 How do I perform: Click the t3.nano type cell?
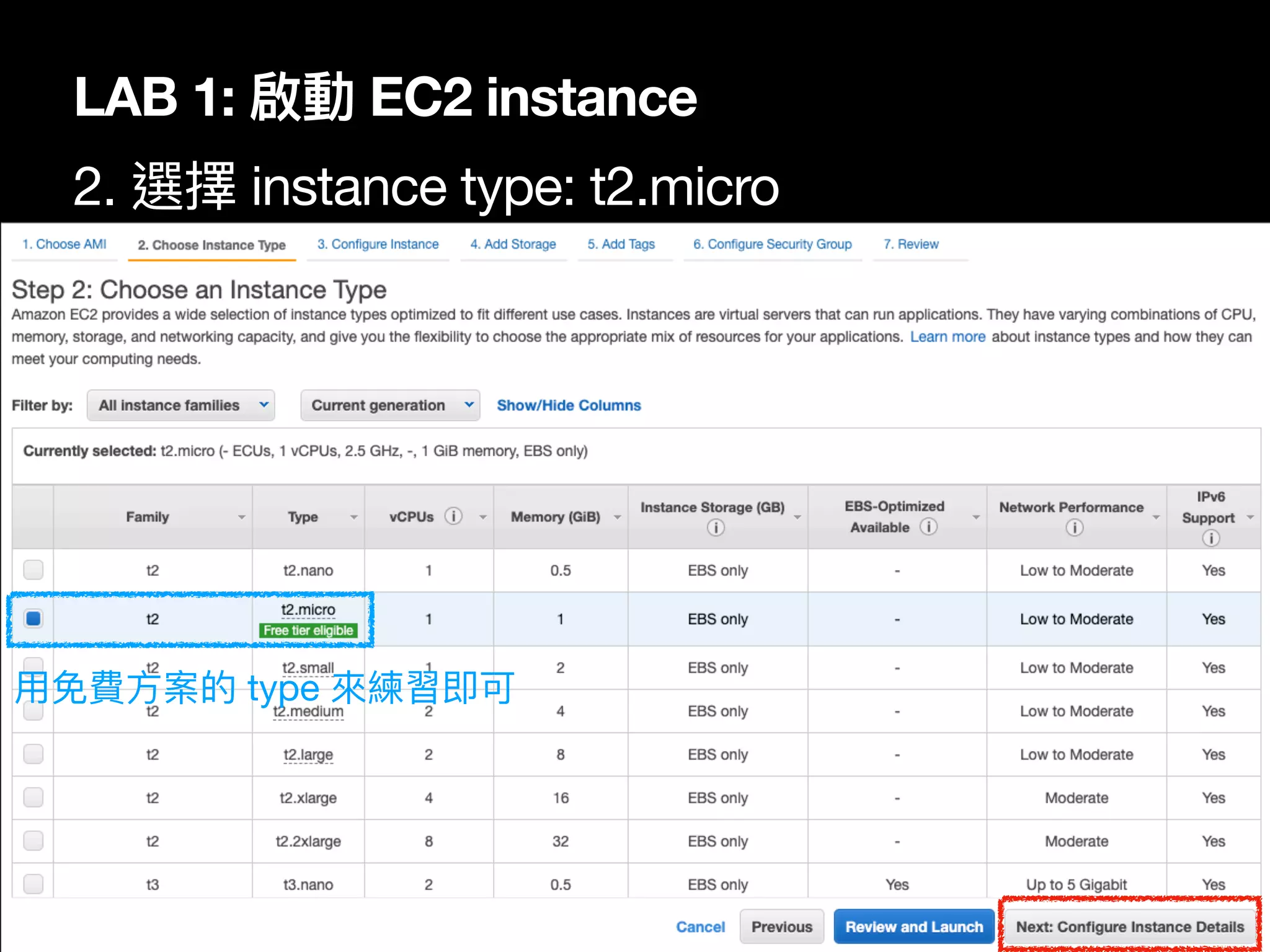point(308,884)
